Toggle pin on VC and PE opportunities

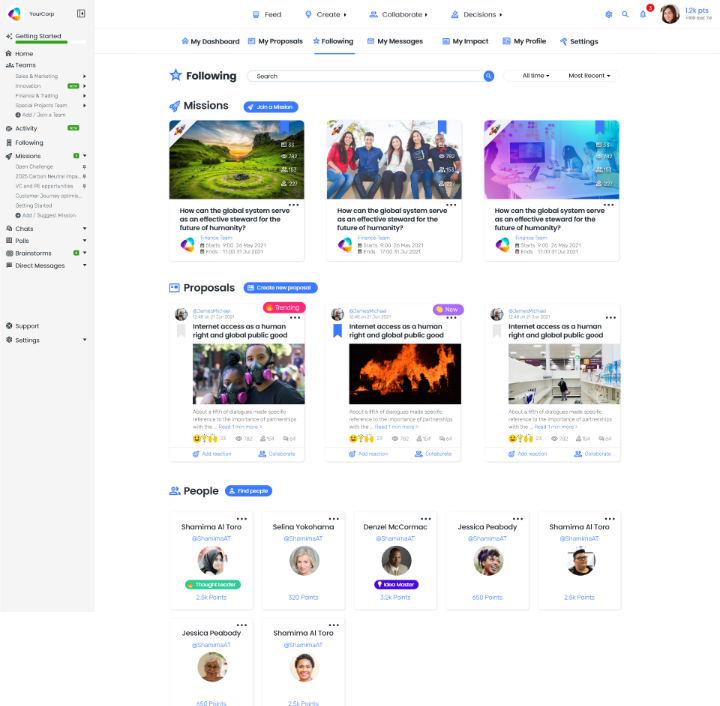[x=84, y=186]
